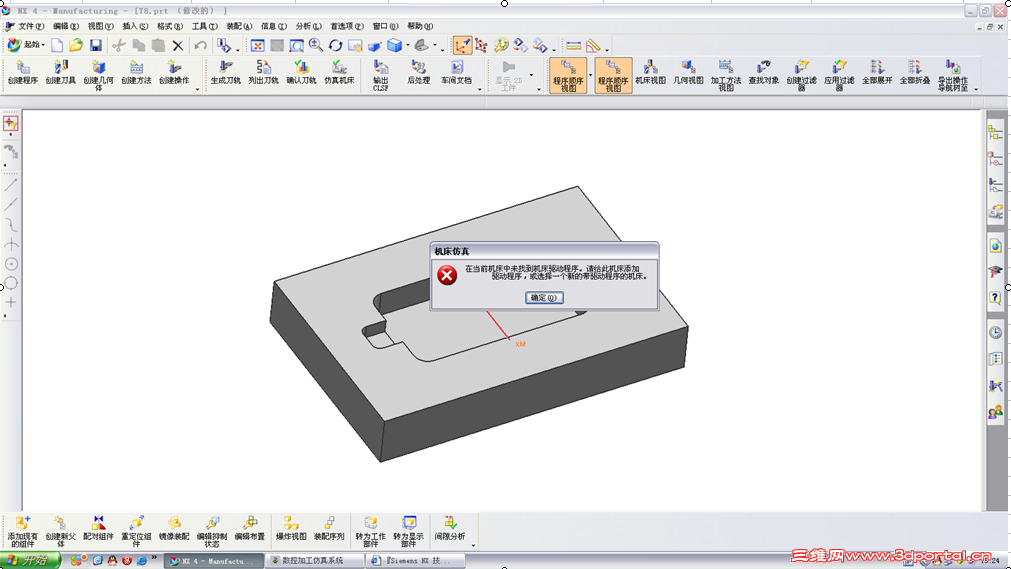The width and height of the screenshot is (1011, 569).
Task: Click 全部折叠 to collapse all
Action: pos(915,72)
